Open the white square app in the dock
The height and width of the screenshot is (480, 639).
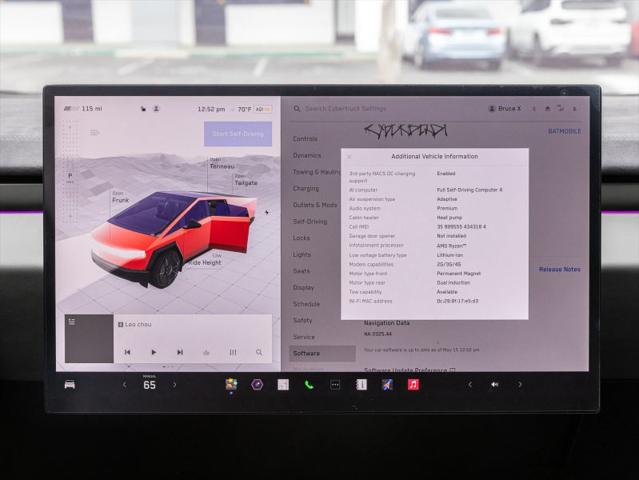(283, 385)
